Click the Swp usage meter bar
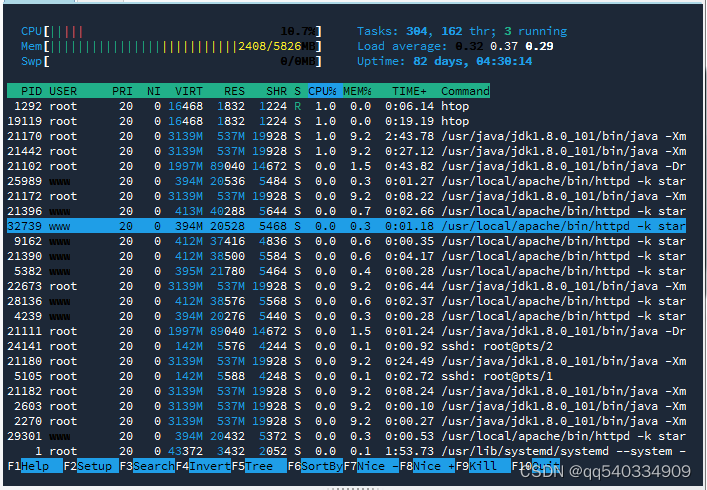This screenshot has height=490, width=707. (x=171, y=61)
